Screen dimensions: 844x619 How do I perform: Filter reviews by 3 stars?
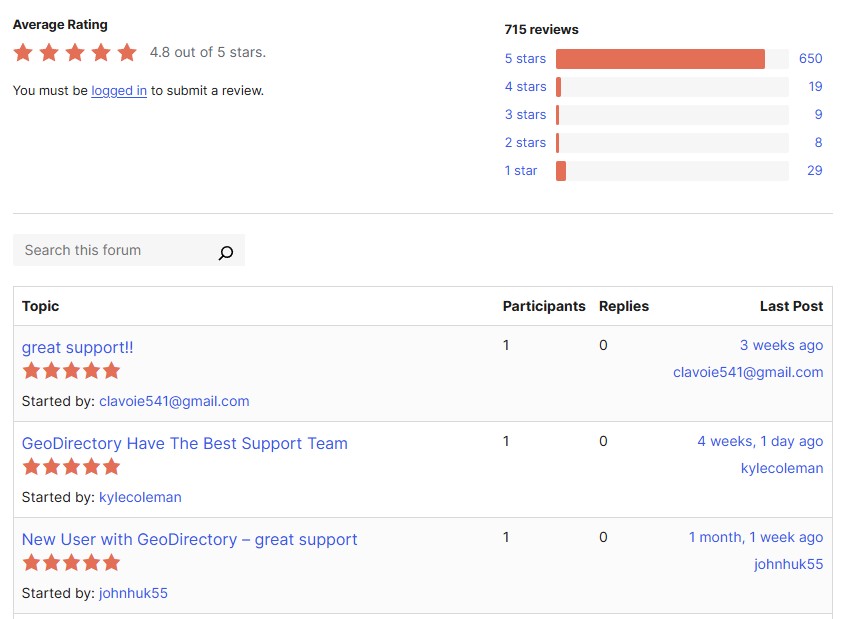525,115
